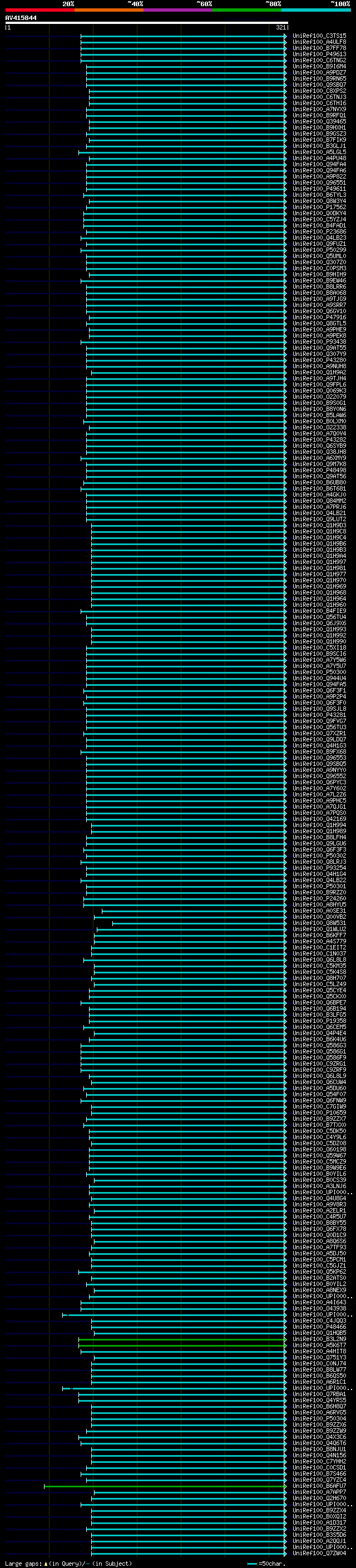Click the UniRef100_Q6FNW9 label

pos(319,1101)
